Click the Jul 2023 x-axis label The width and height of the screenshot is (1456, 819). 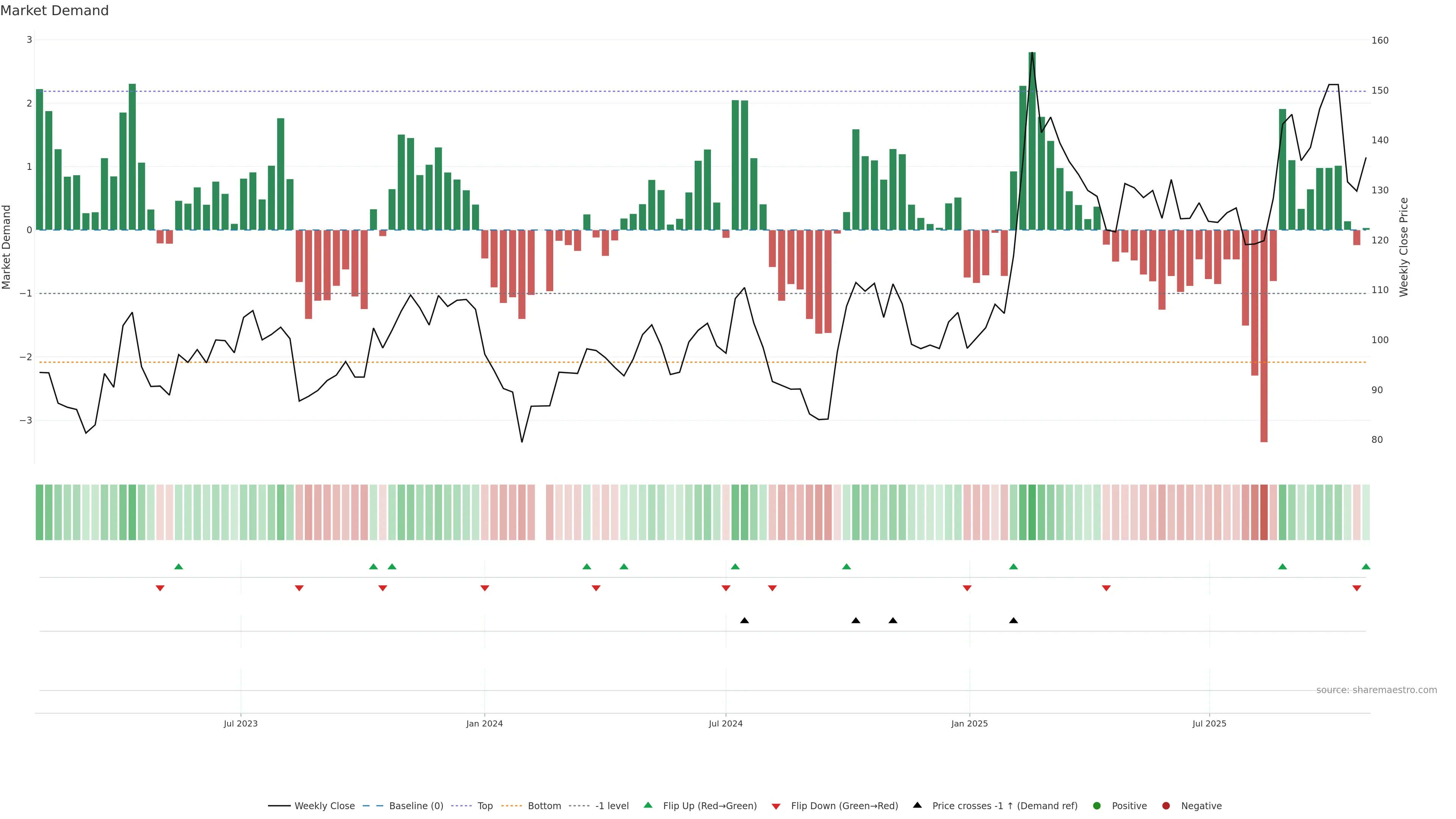pyautogui.click(x=240, y=723)
